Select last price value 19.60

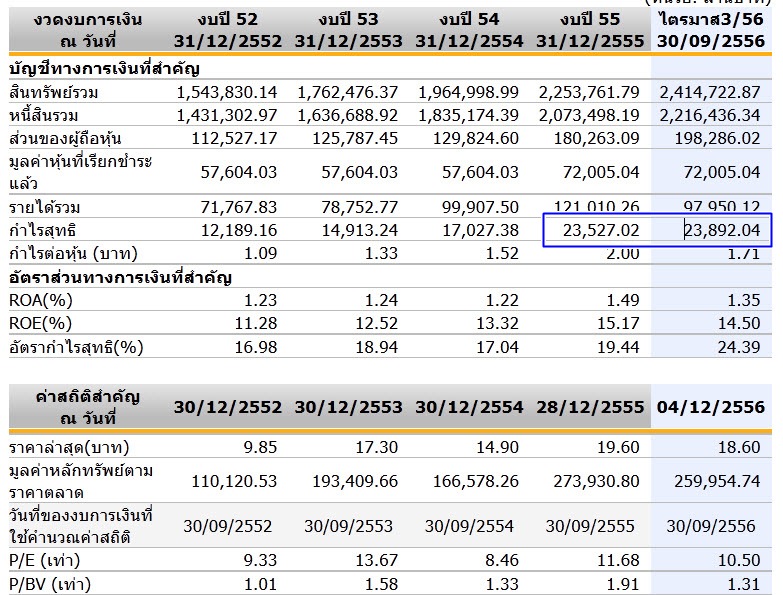tap(618, 447)
